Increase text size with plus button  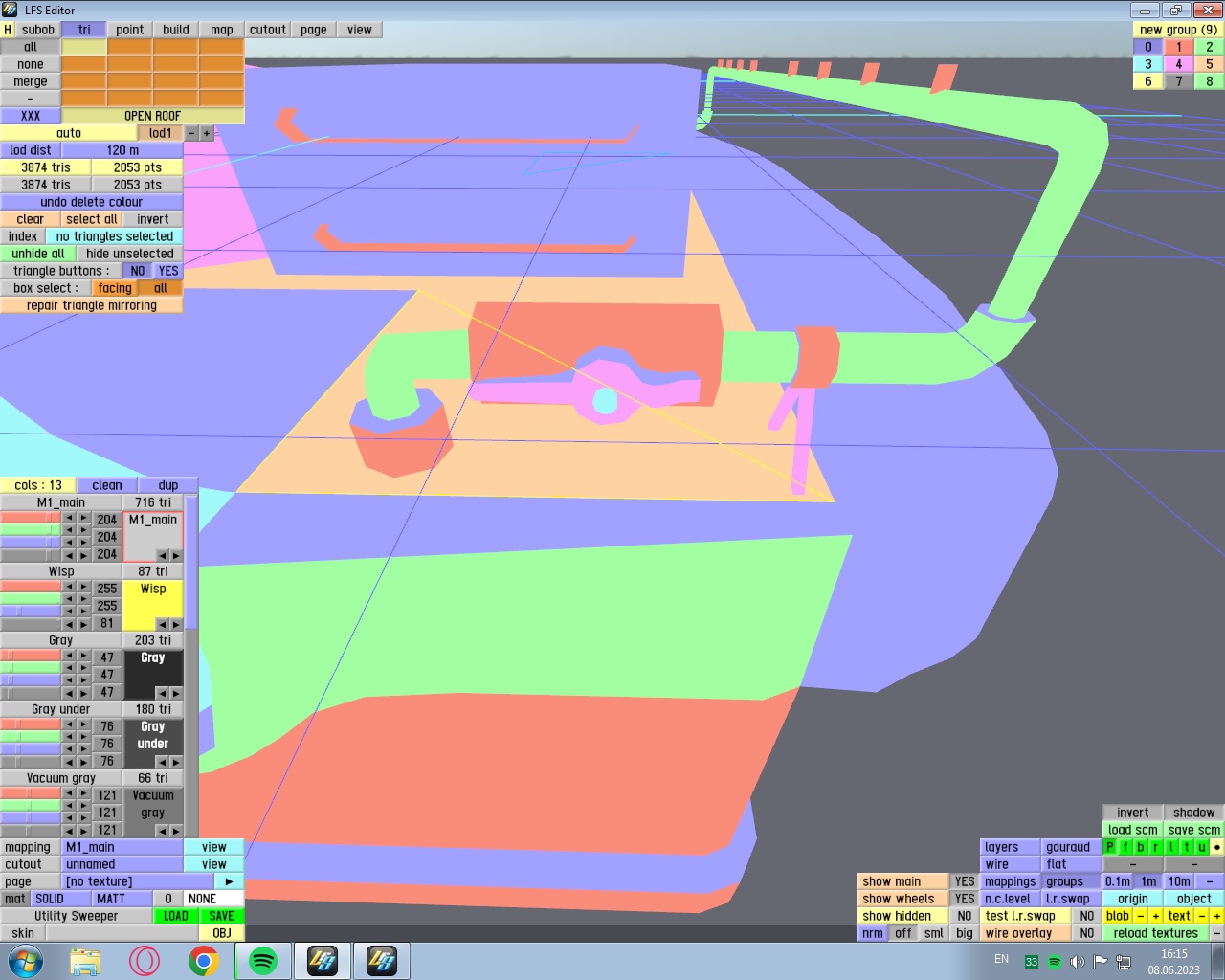coord(1217,916)
